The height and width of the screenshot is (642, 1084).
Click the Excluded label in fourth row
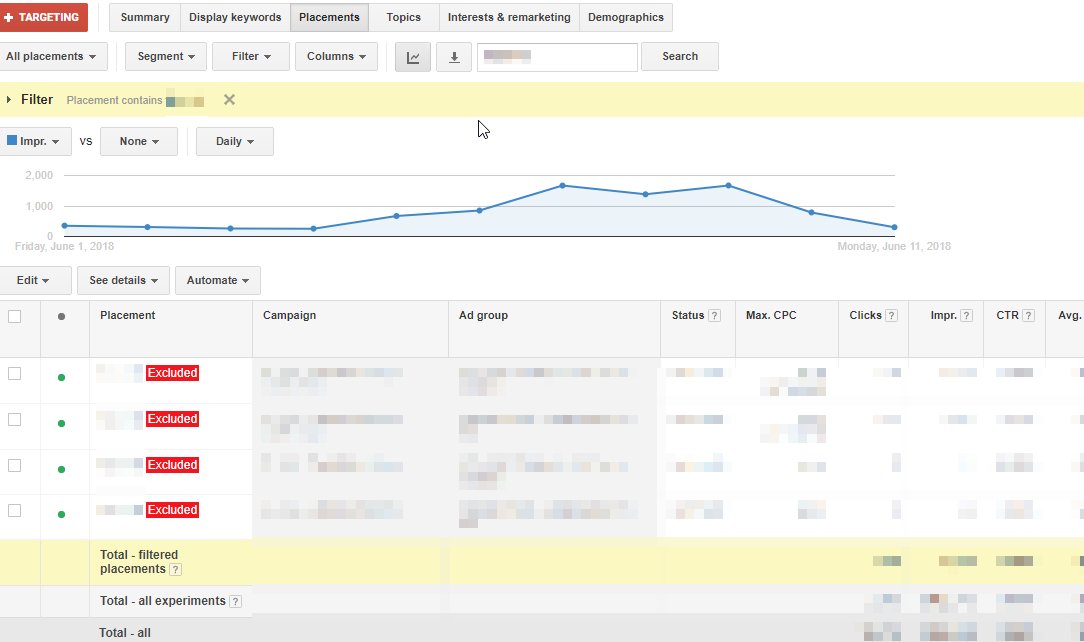172,510
